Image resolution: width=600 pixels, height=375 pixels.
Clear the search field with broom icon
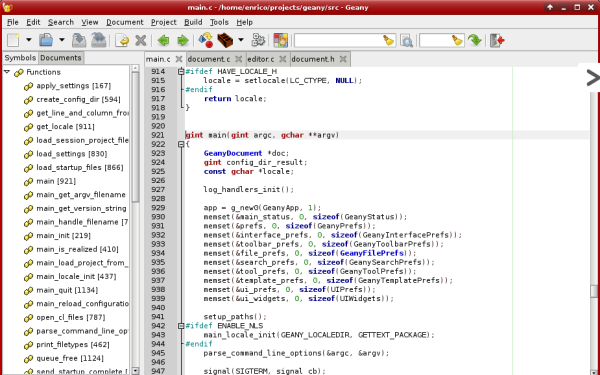pos(388,40)
